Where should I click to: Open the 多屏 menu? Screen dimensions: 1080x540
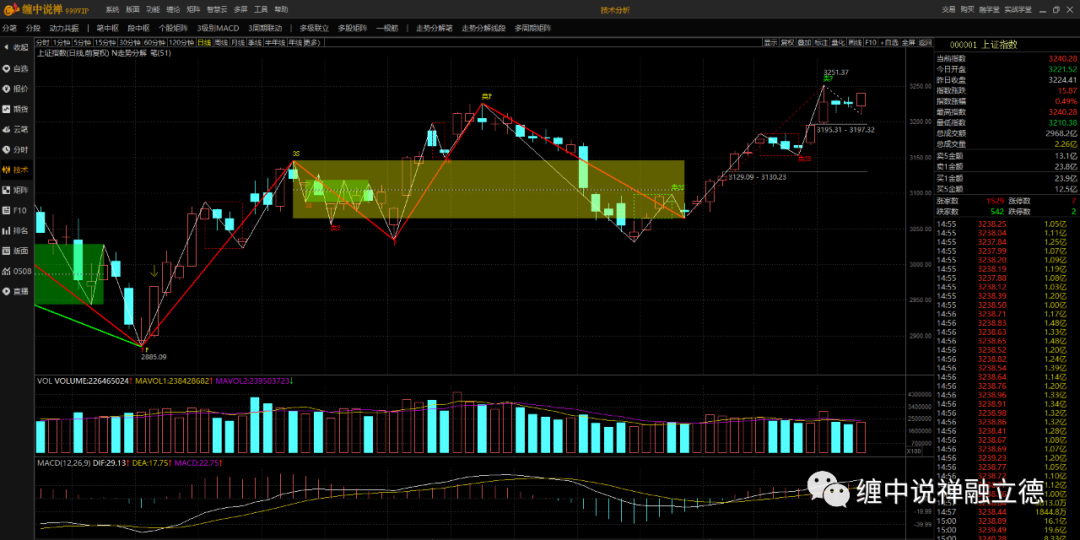point(240,10)
